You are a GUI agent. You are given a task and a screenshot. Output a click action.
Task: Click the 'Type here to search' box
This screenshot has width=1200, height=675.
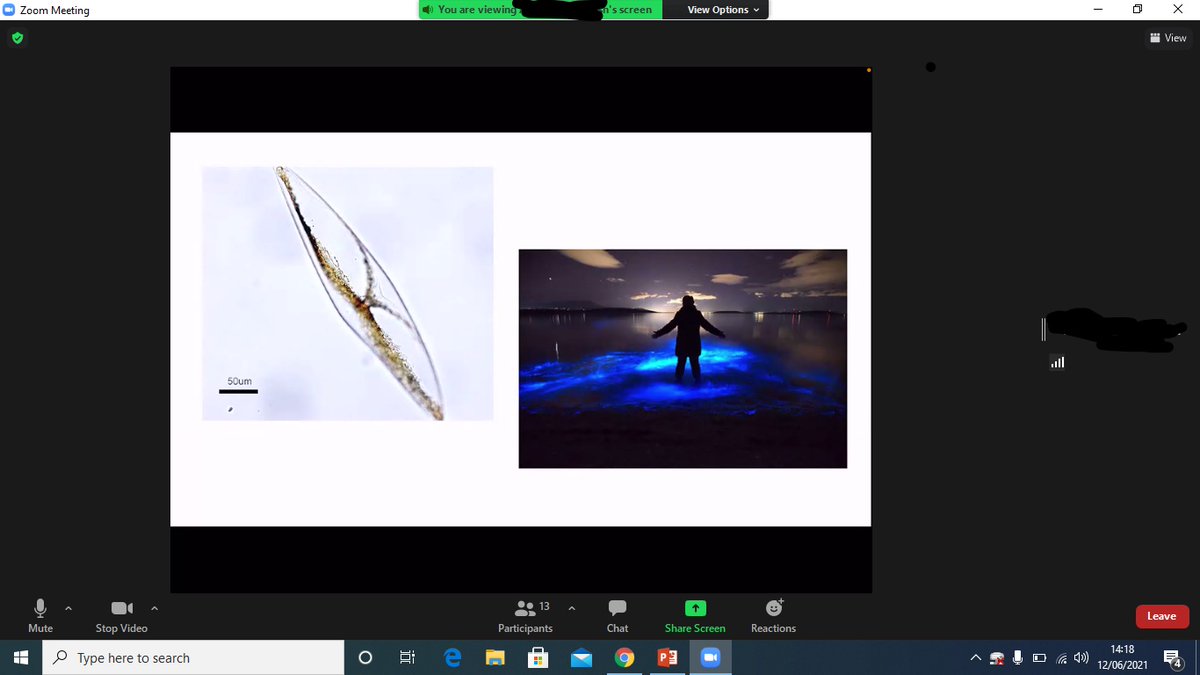(x=195, y=658)
